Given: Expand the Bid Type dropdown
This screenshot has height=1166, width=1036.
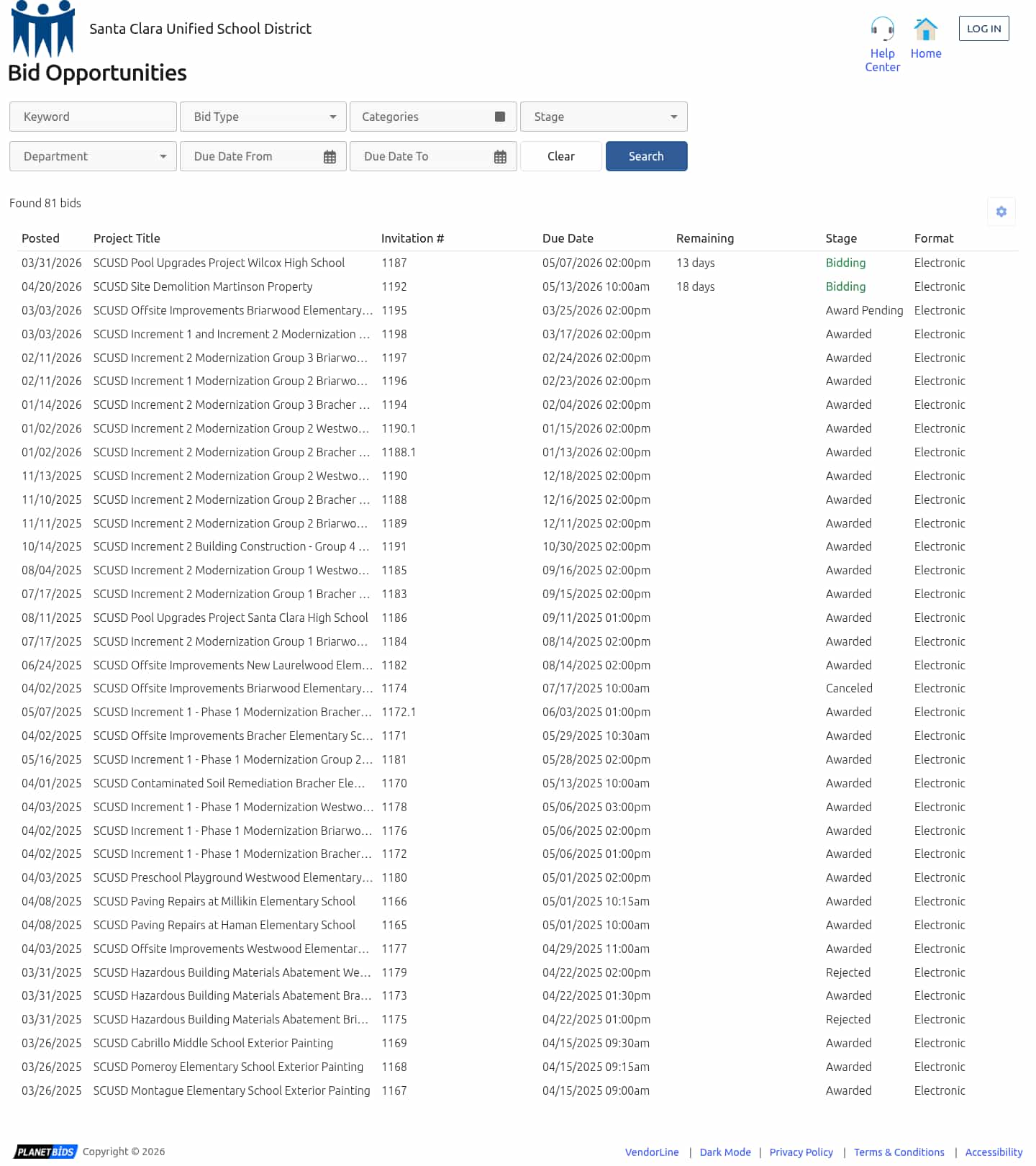Looking at the screenshot, I should click(x=263, y=117).
